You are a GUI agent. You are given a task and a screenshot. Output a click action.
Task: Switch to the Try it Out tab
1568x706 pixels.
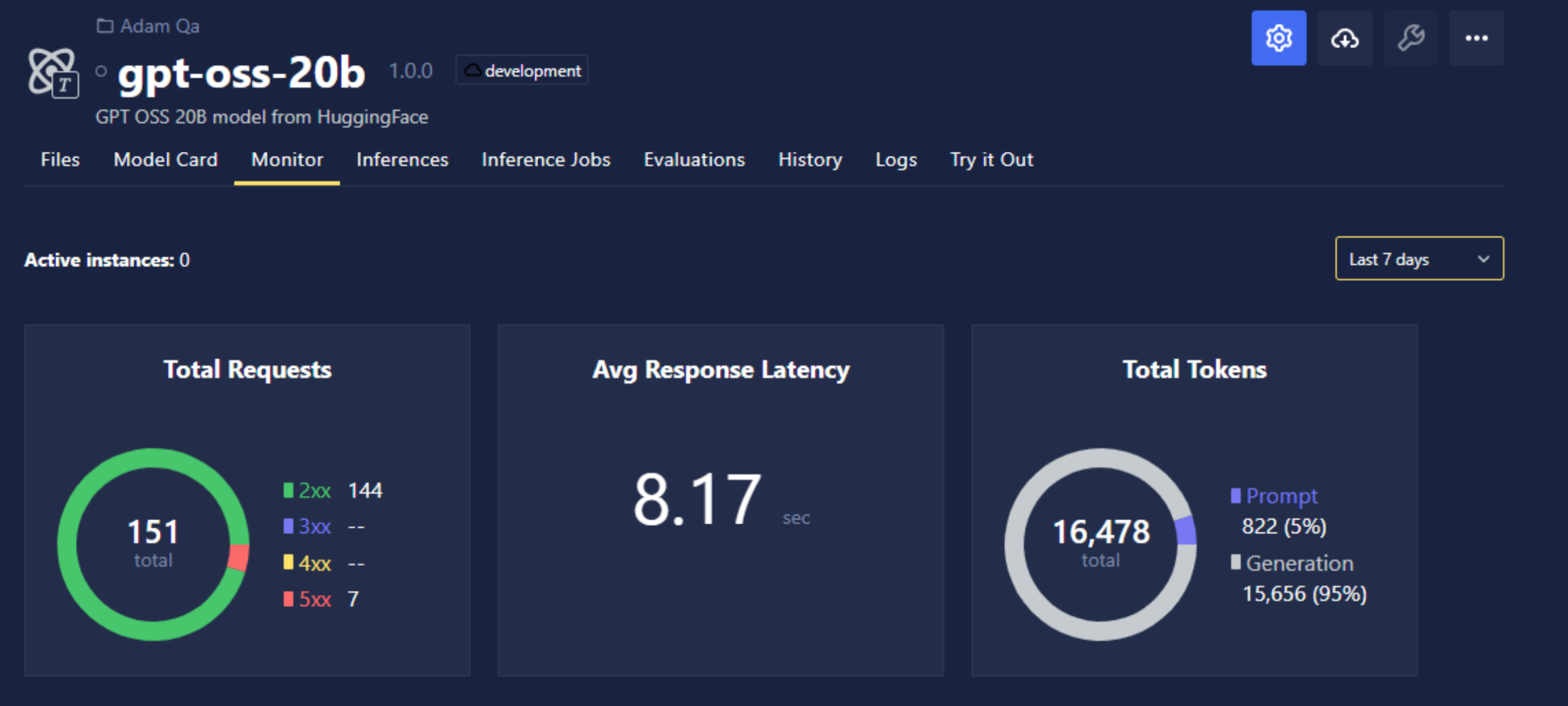click(991, 160)
